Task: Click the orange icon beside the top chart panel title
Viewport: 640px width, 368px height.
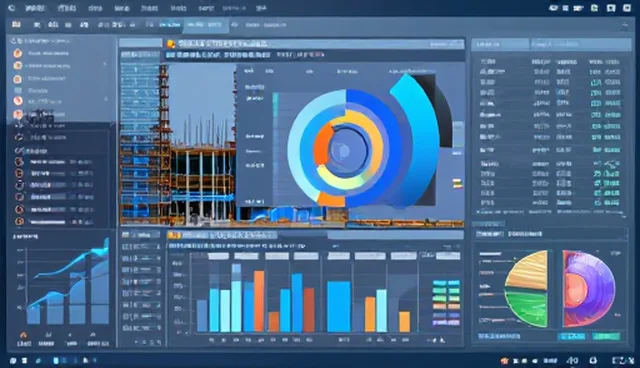Action: coord(171,44)
